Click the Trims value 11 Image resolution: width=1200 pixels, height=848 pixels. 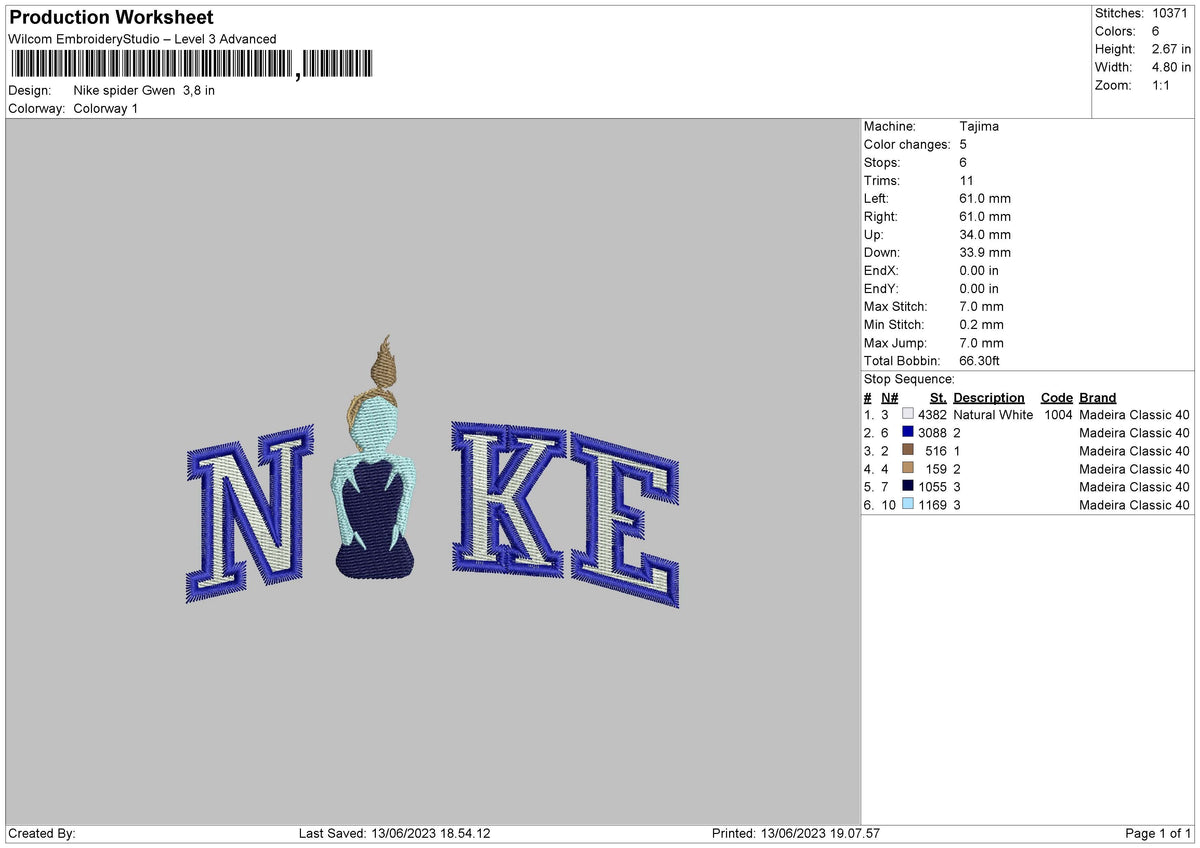click(966, 180)
